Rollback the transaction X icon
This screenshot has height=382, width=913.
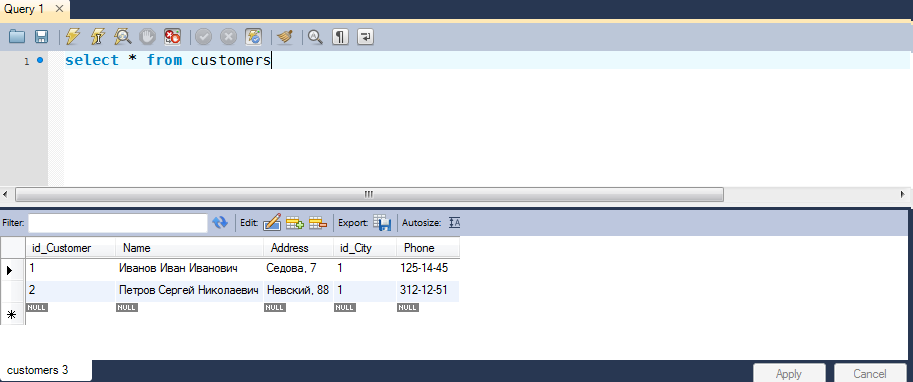pyautogui.click(x=228, y=37)
